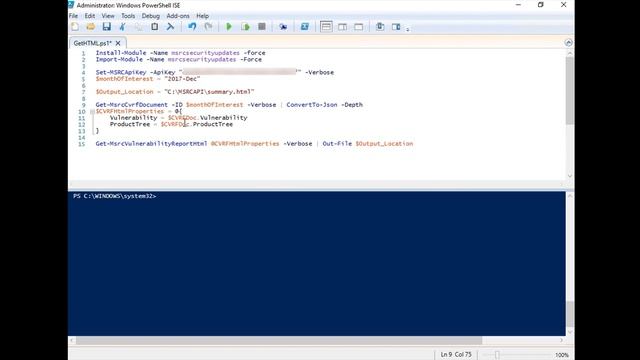
Task: Clear the console pane with the wiper icon
Action: 170,27
